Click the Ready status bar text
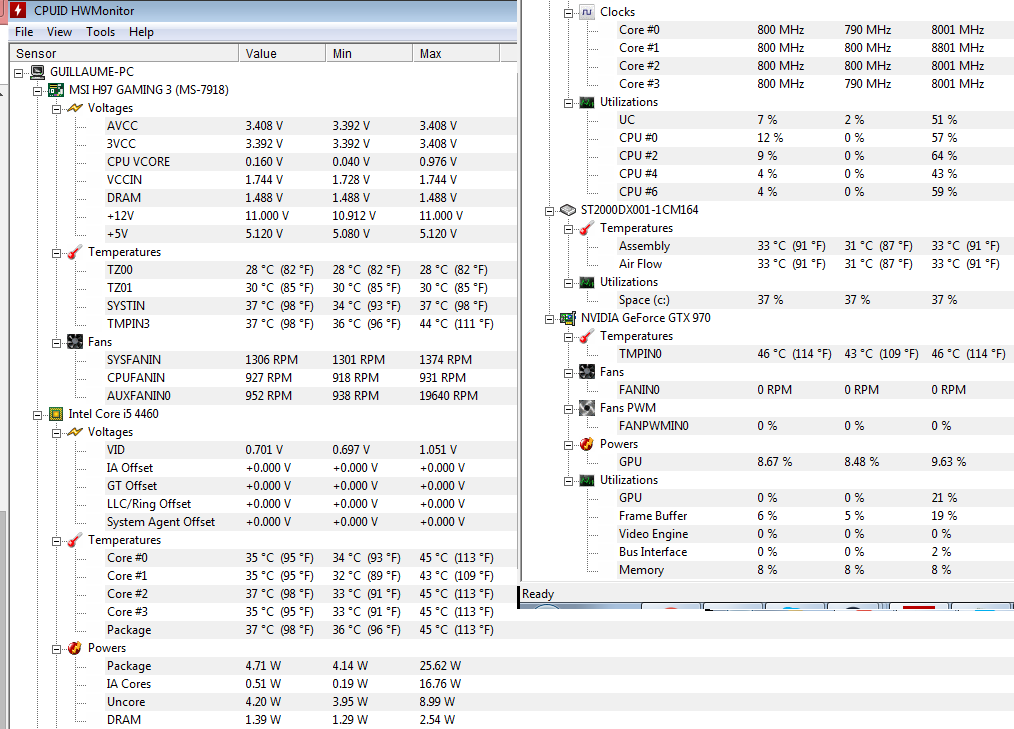Screen dimensions: 1014x729 pyautogui.click(x=538, y=594)
